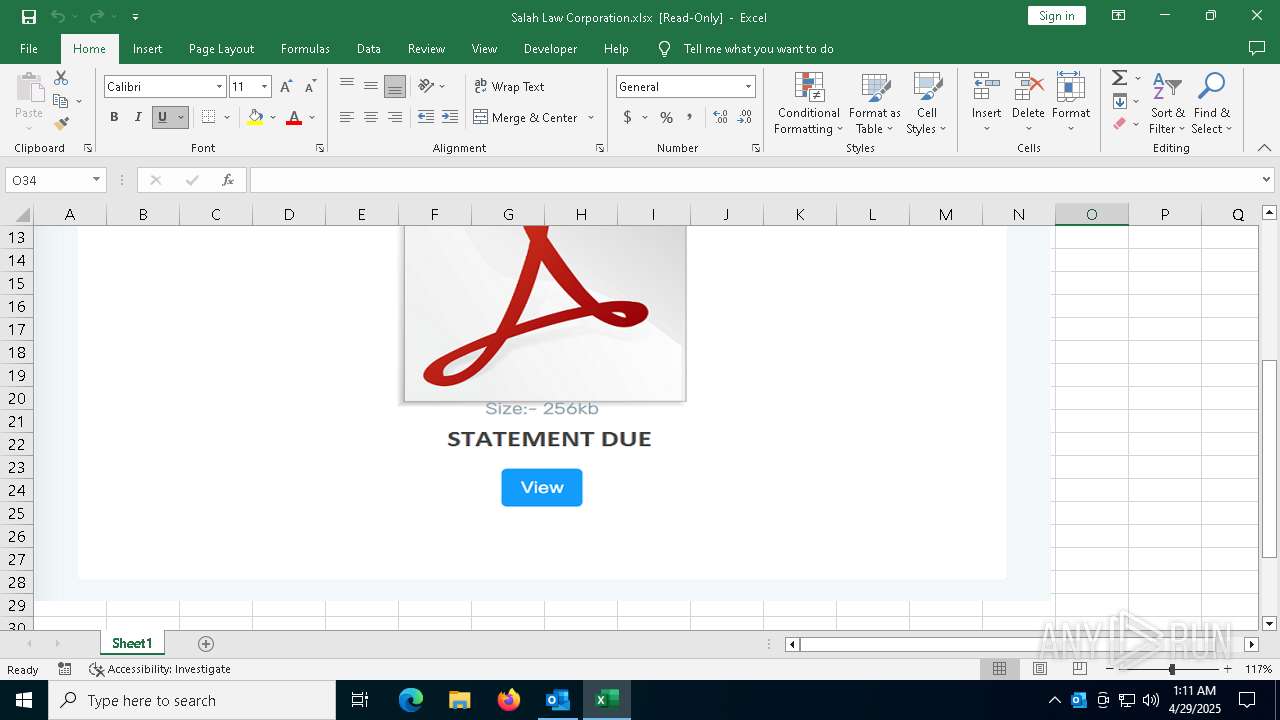Click the Paste clipboard icon
This screenshot has width=1280, height=720.
pos(29,88)
